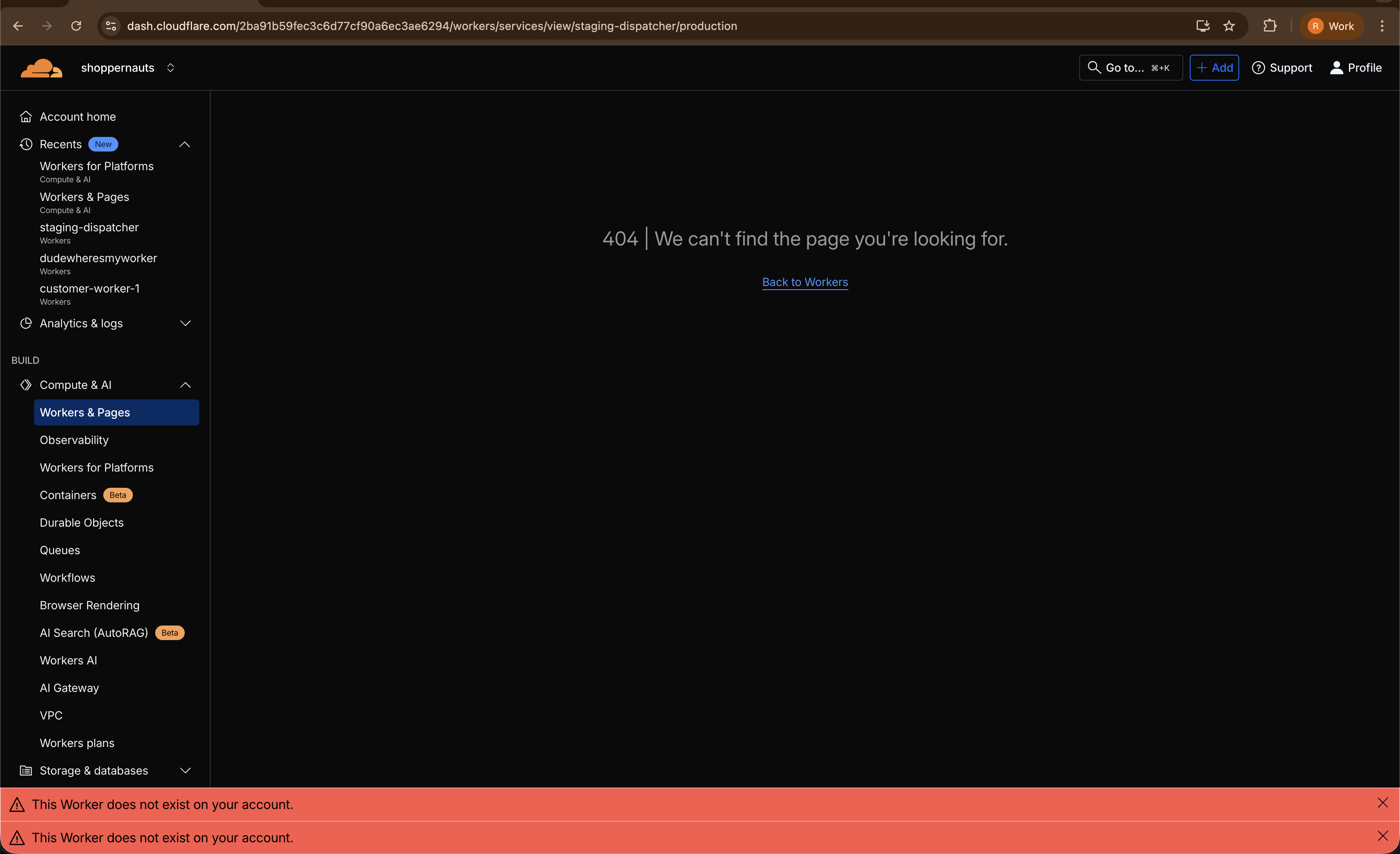Follow the Back to Workers link
1400x854 pixels.
click(x=805, y=282)
